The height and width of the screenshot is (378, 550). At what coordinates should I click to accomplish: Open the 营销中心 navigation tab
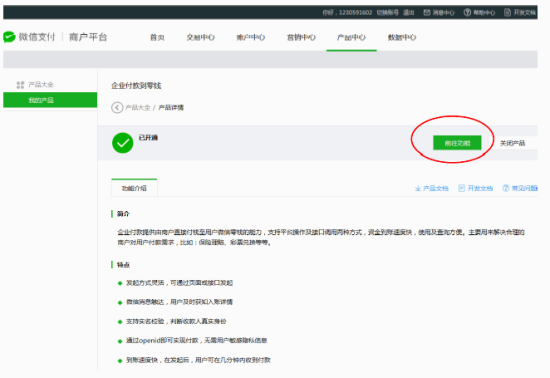pos(301,37)
